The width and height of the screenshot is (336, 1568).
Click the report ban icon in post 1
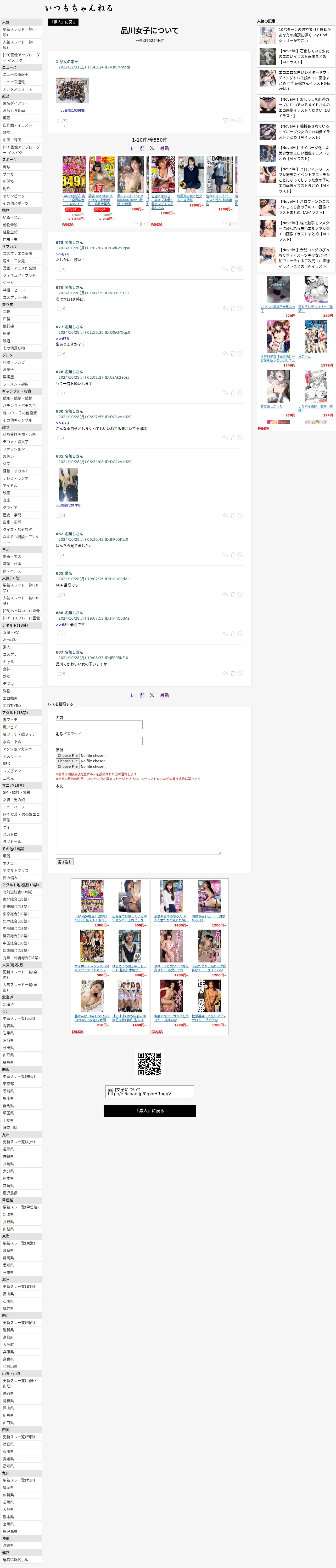point(240,120)
